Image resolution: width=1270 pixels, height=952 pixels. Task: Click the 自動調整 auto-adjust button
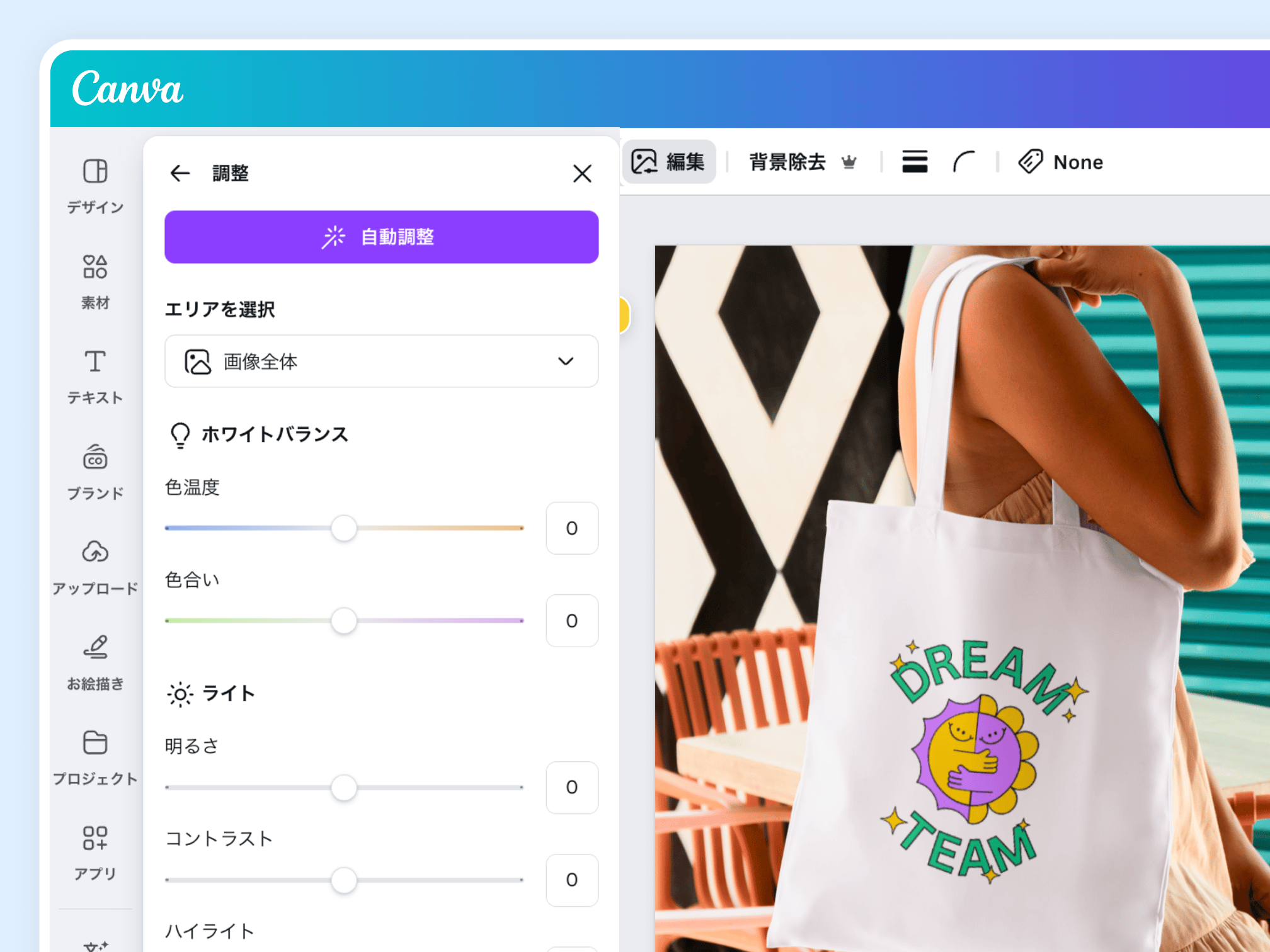pyautogui.click(x=381, y=237)
